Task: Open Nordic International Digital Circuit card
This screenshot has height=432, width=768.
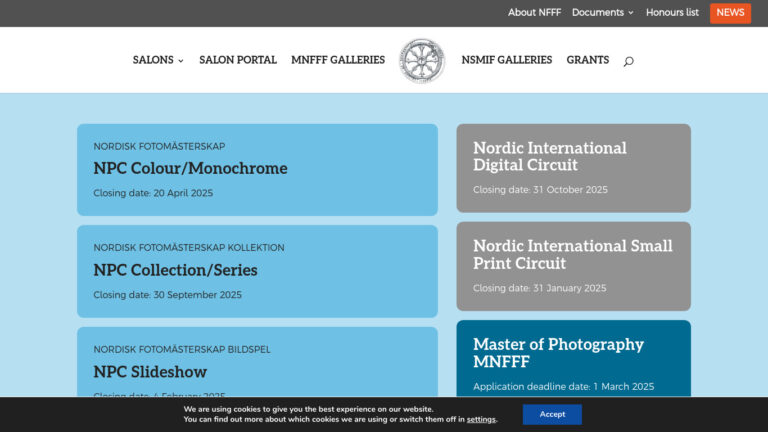Action: pos(573,168)
